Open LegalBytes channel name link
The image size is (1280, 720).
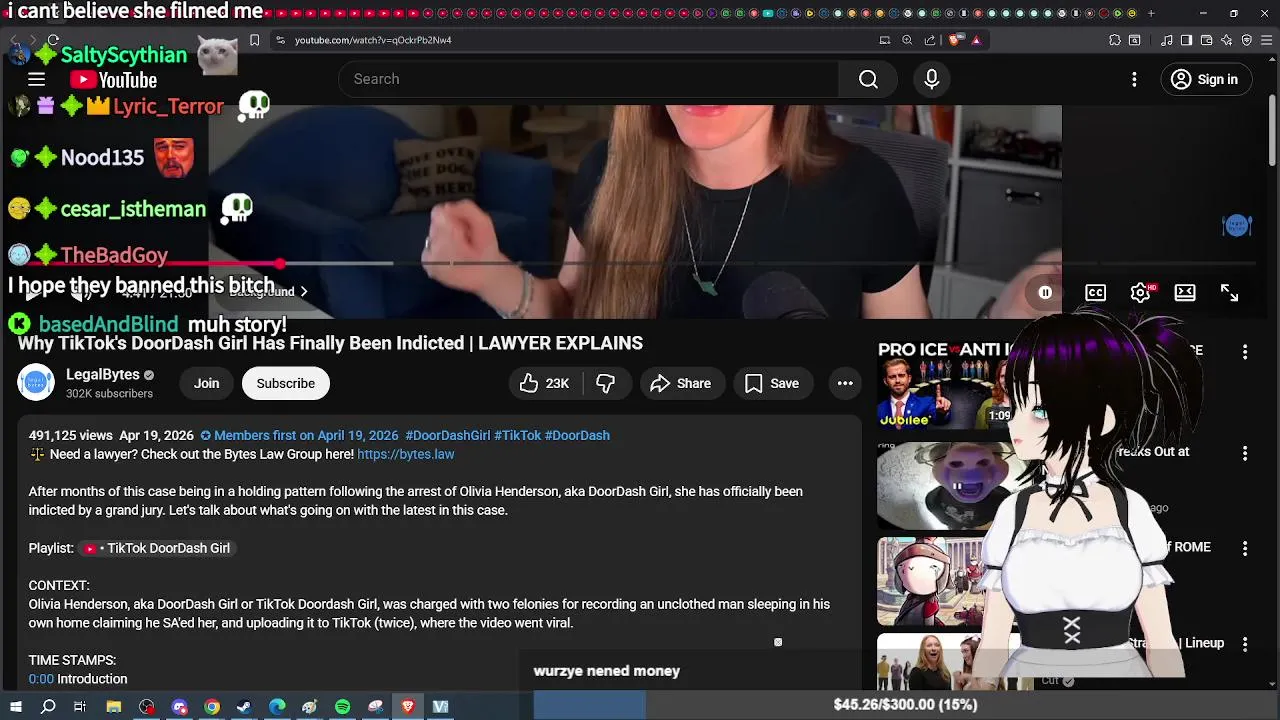(x=102, y=374)
